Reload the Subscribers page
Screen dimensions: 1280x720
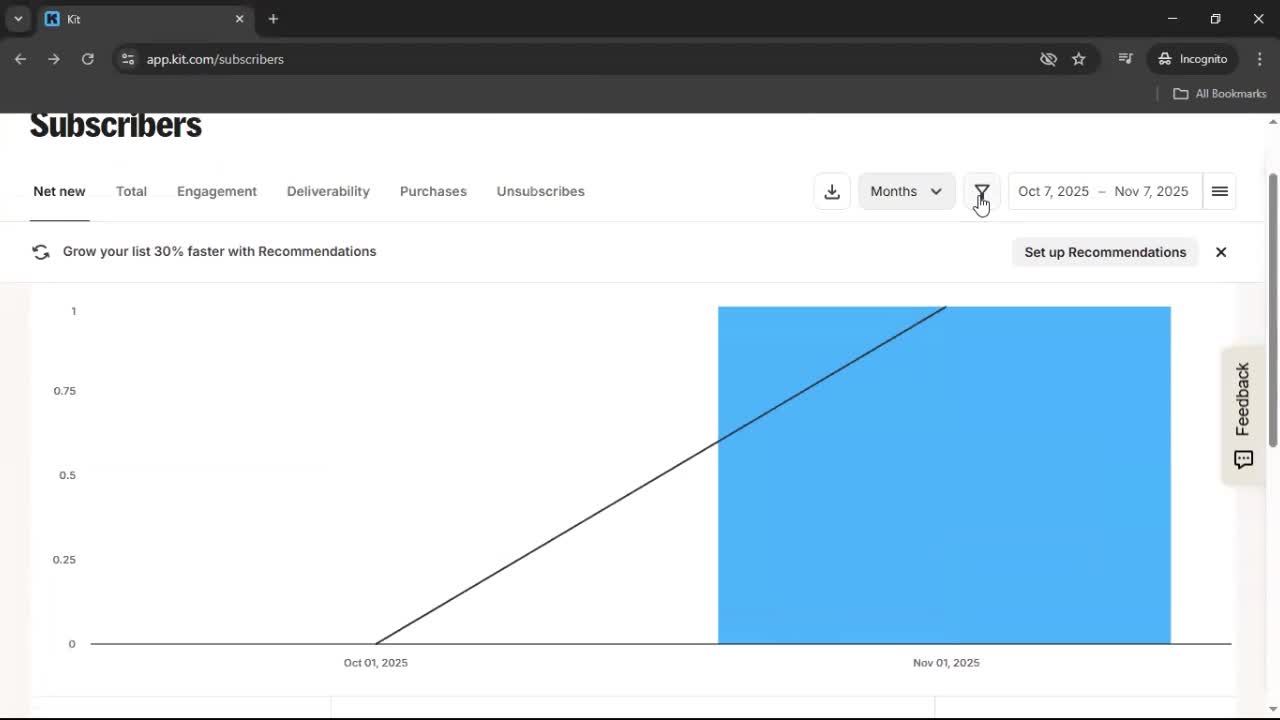tap(87, 59)
